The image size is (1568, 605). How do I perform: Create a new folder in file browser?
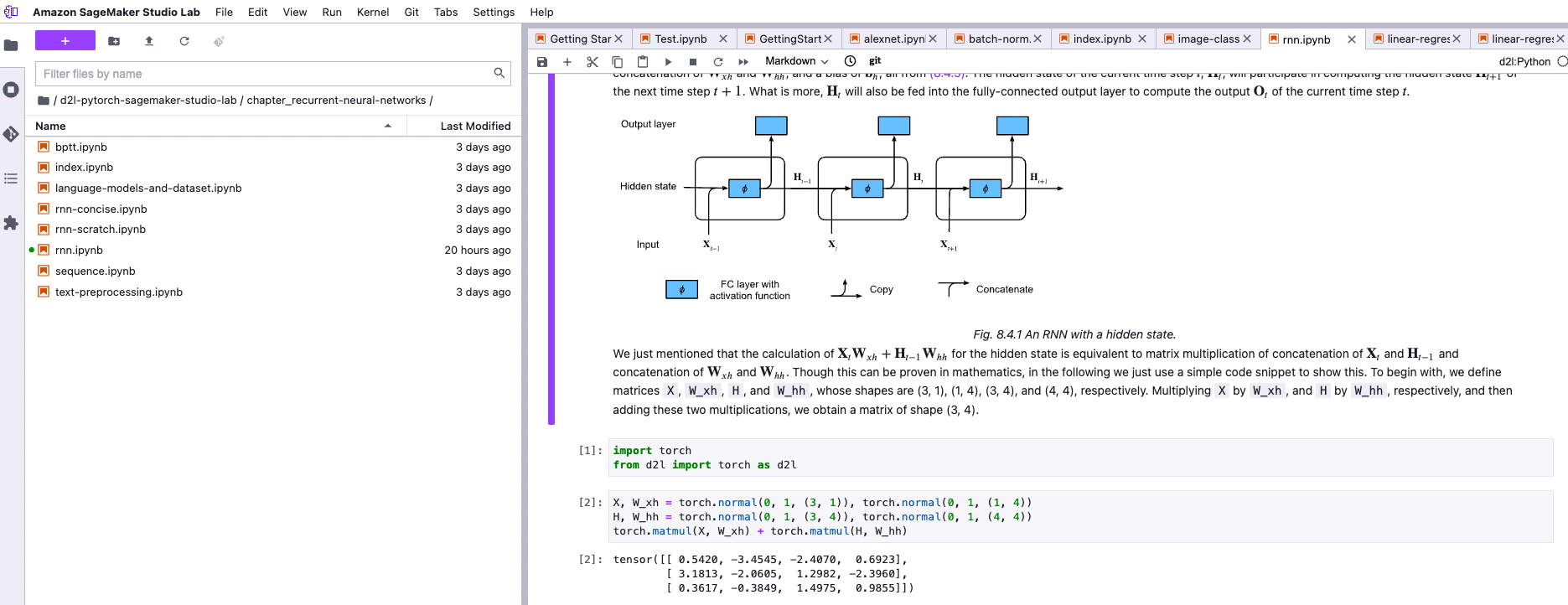point(114,41)
